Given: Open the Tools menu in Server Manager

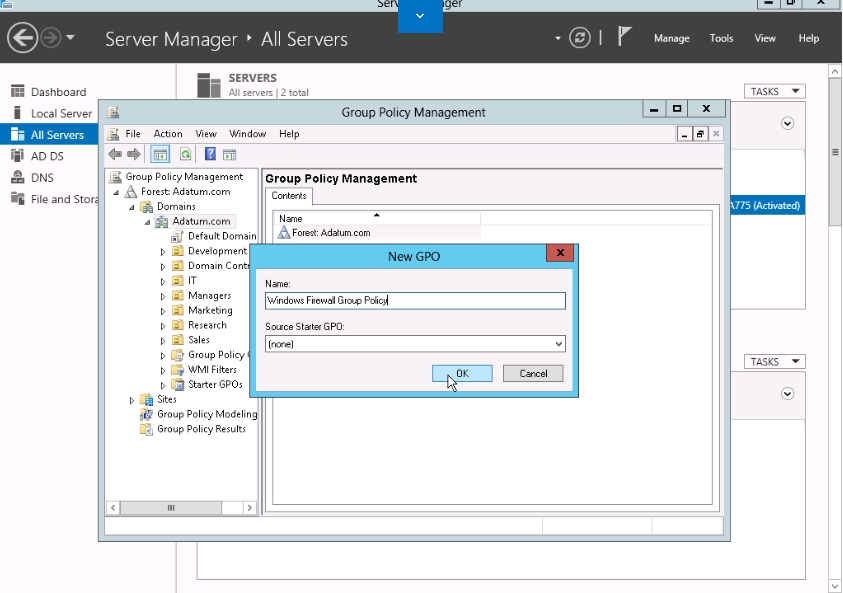Looking at the screenshot, I should [721, 38].
